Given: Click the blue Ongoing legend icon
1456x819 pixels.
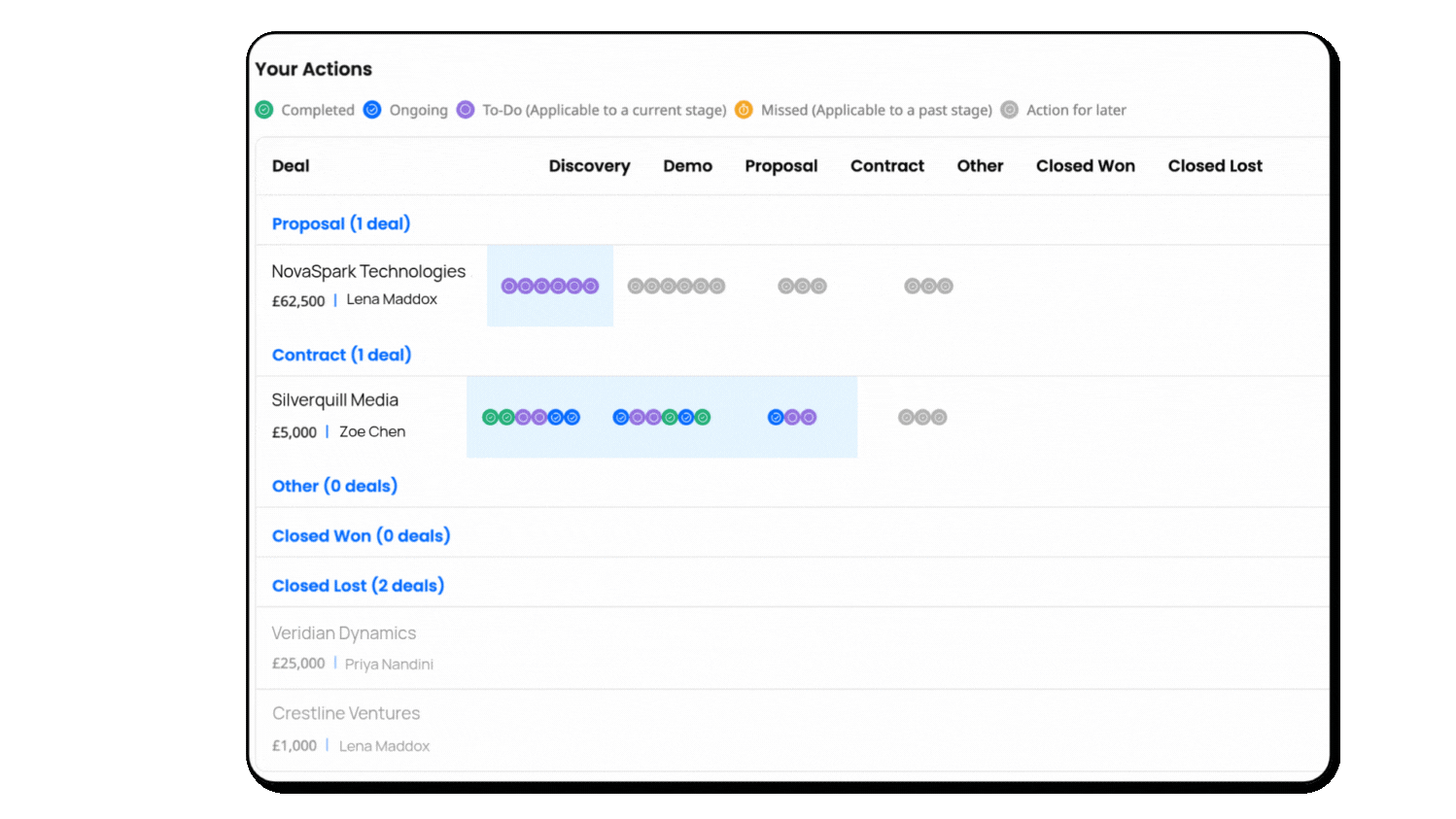Looking at the screenshot, I should pos(372,110).
